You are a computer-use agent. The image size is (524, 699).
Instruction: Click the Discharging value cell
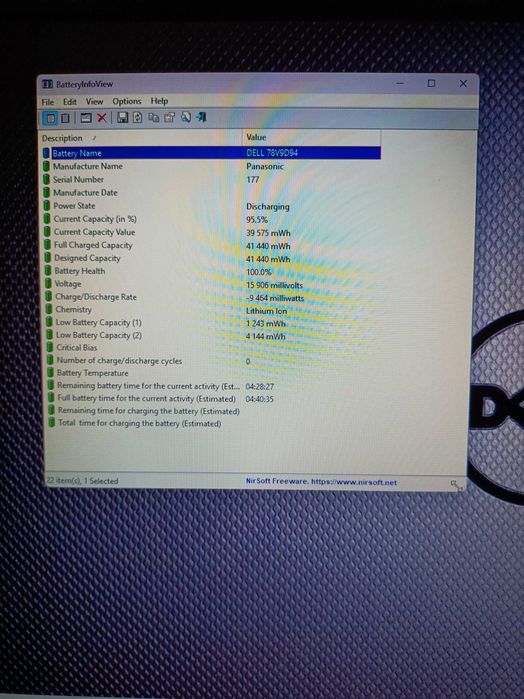coord(268,206)
